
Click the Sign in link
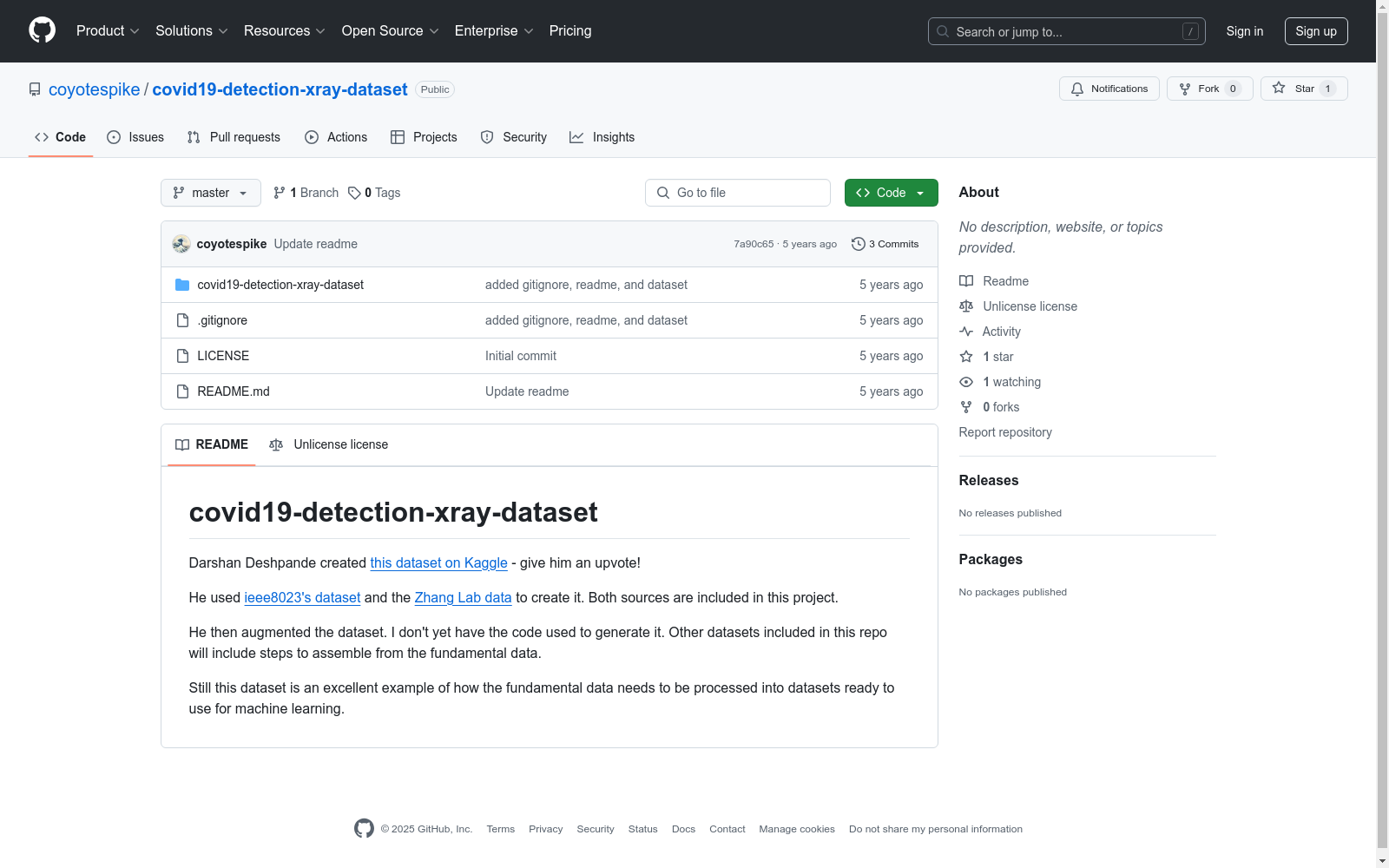click(1245, 31)
